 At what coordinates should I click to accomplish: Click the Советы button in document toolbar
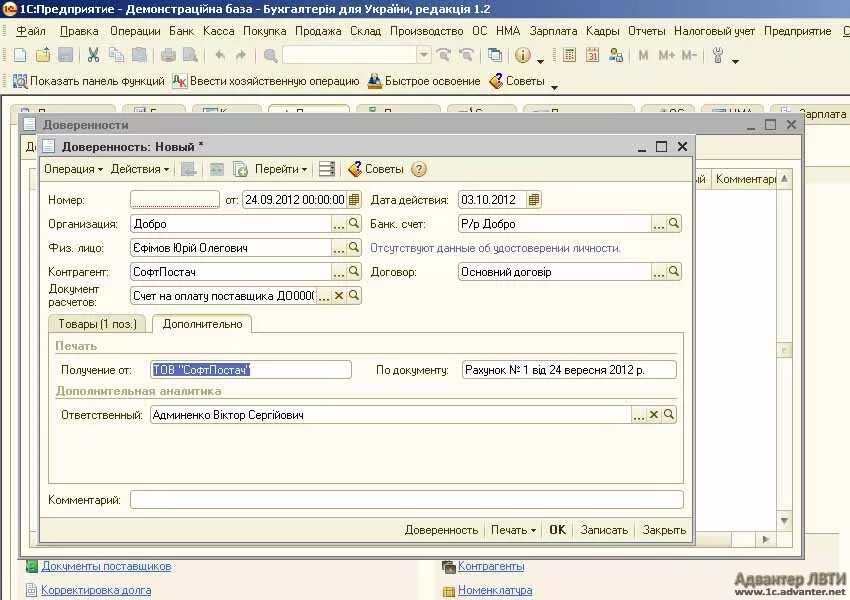(x=376, y=169)
